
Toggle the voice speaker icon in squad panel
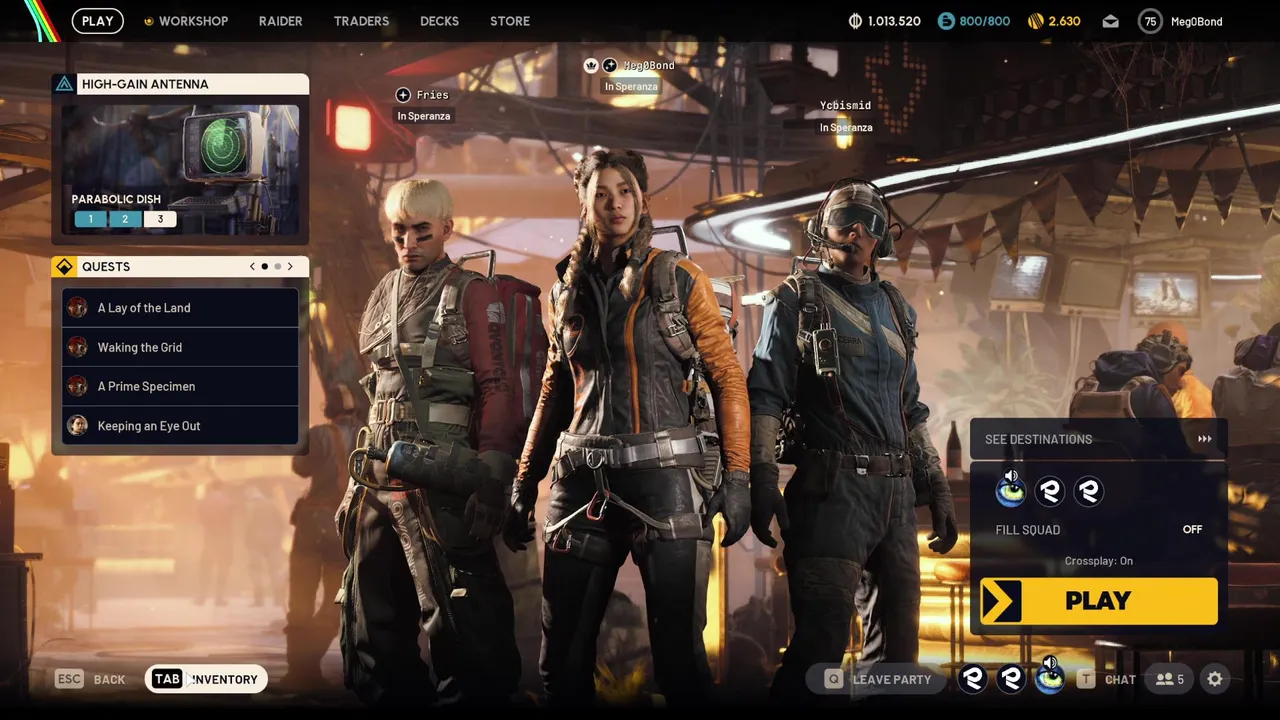click(1011, 476)
